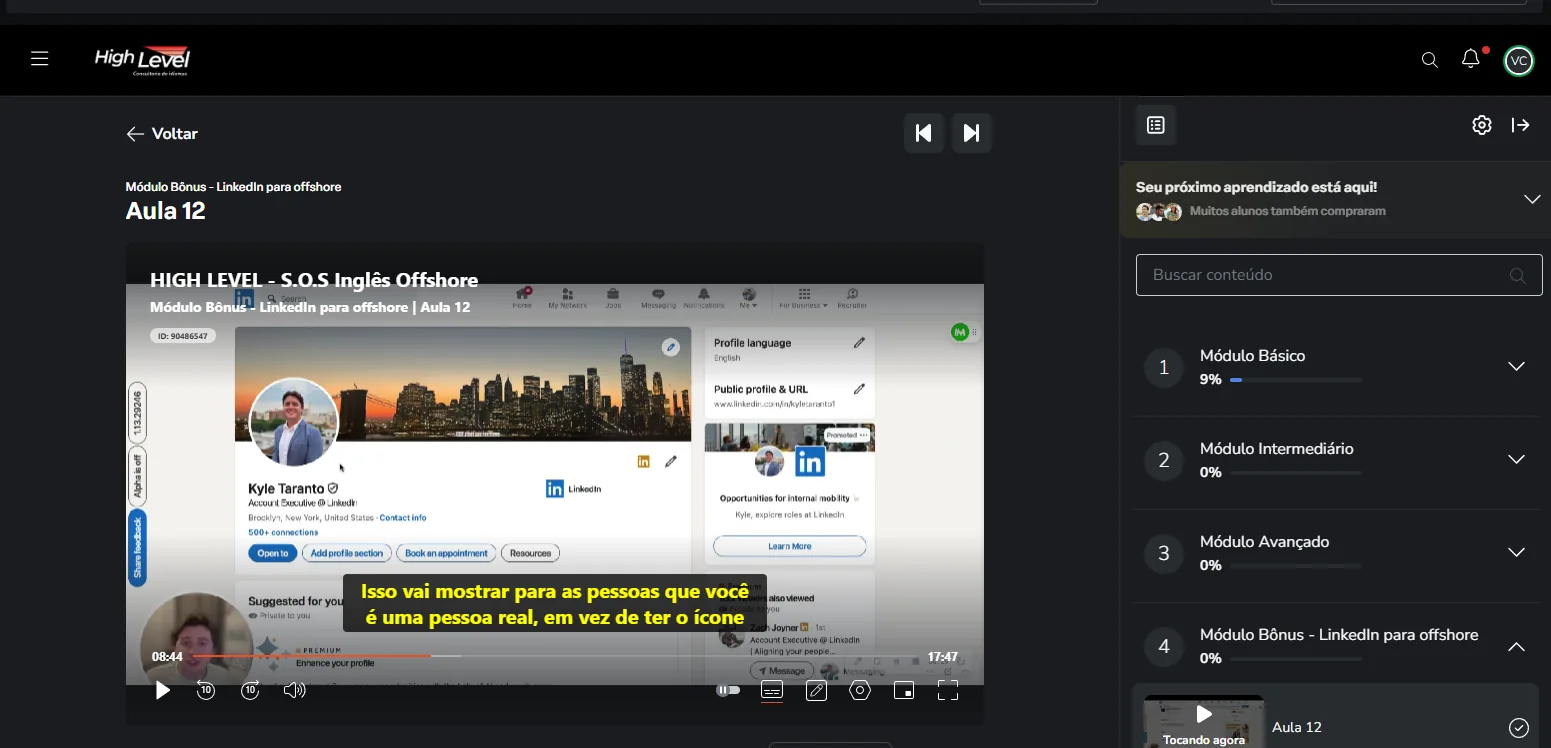
Task: Rewind the video 10 seconds
Action: point(206,690)
